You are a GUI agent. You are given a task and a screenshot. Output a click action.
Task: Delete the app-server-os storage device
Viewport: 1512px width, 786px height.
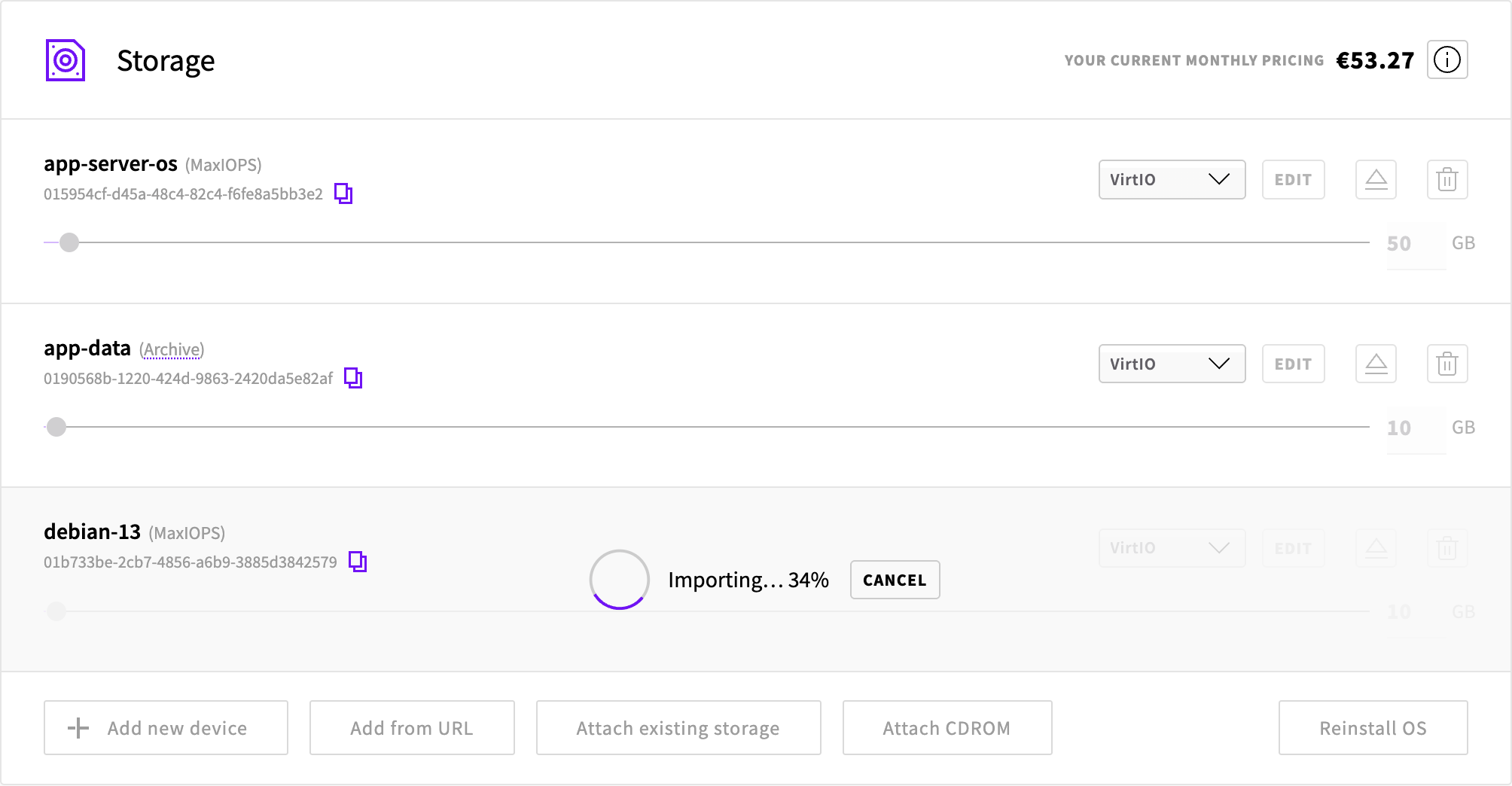coord(1447,179)
